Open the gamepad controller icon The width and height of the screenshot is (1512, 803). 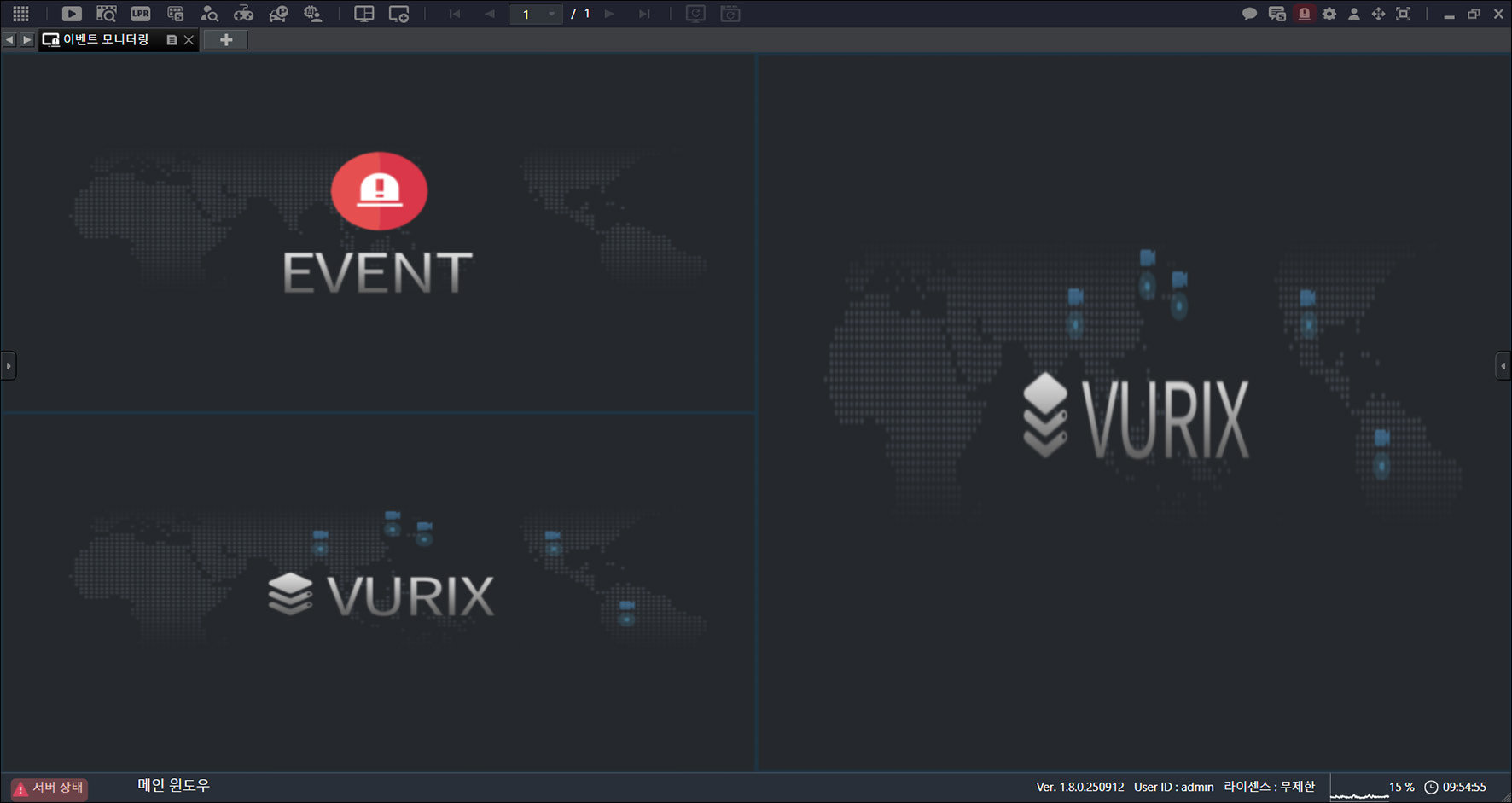click(x=243, y=14)
